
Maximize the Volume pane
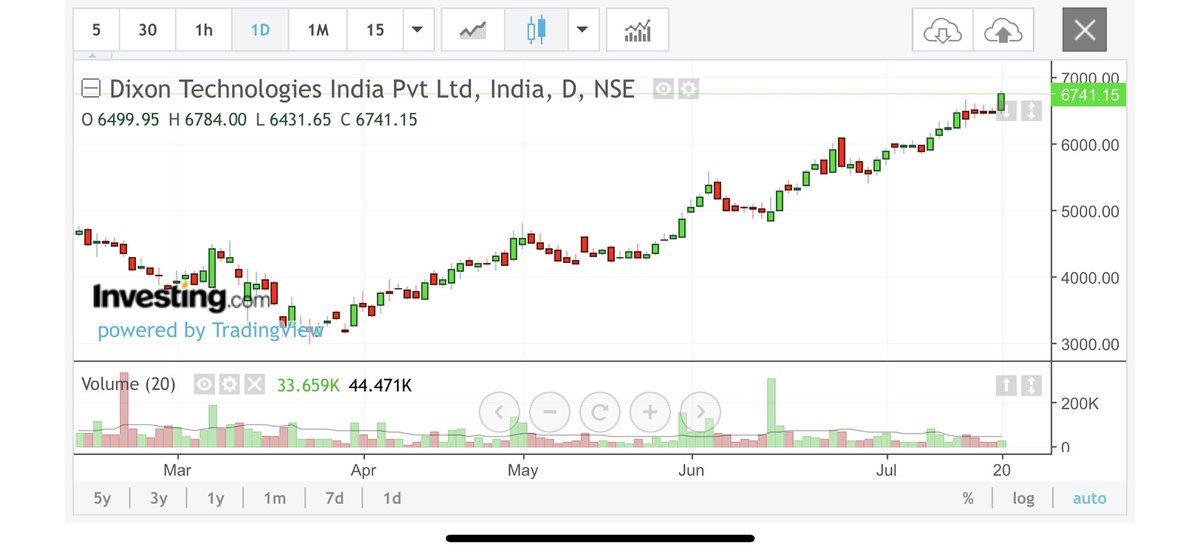pyautogui.click(x=1031, y=385)
